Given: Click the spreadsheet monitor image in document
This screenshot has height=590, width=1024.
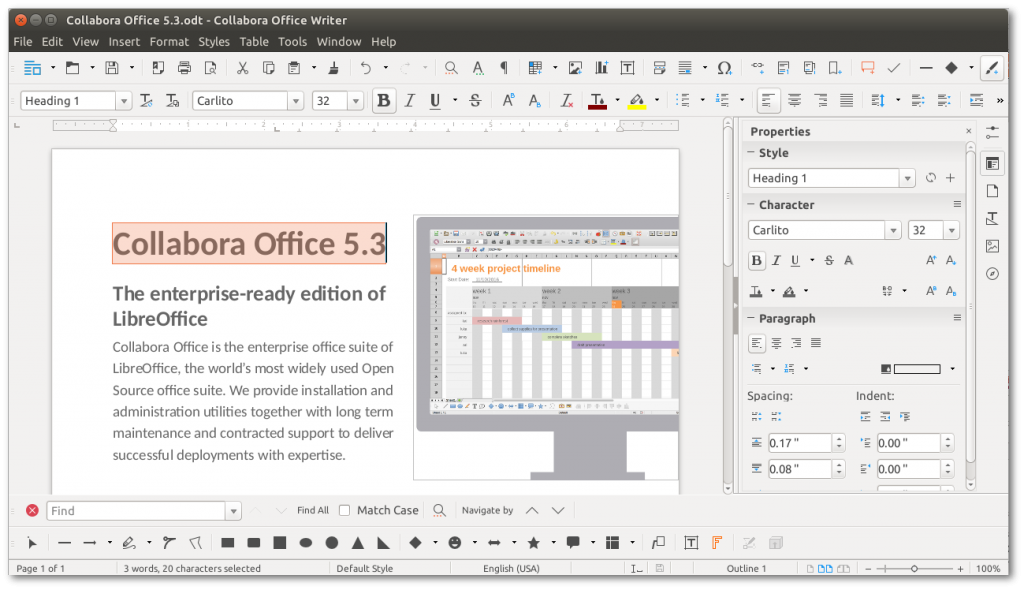Looking at the screenshot, I should pyautogui.click(x=546, y=348).
